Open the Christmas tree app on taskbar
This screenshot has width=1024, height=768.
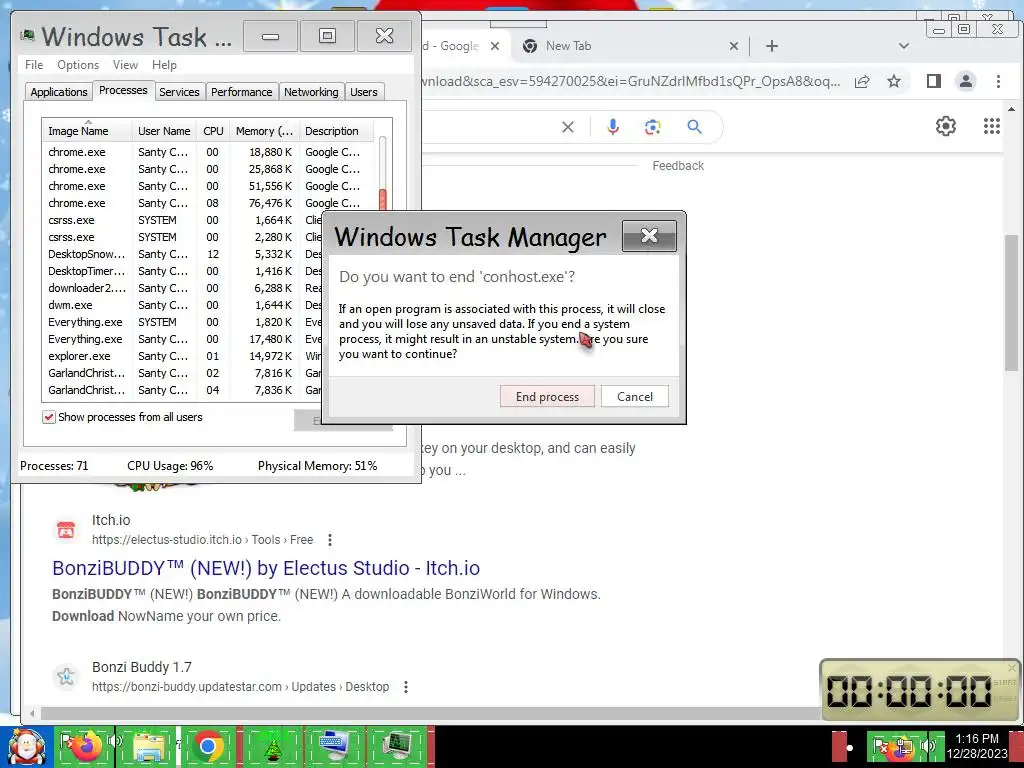tap(272, 746)
